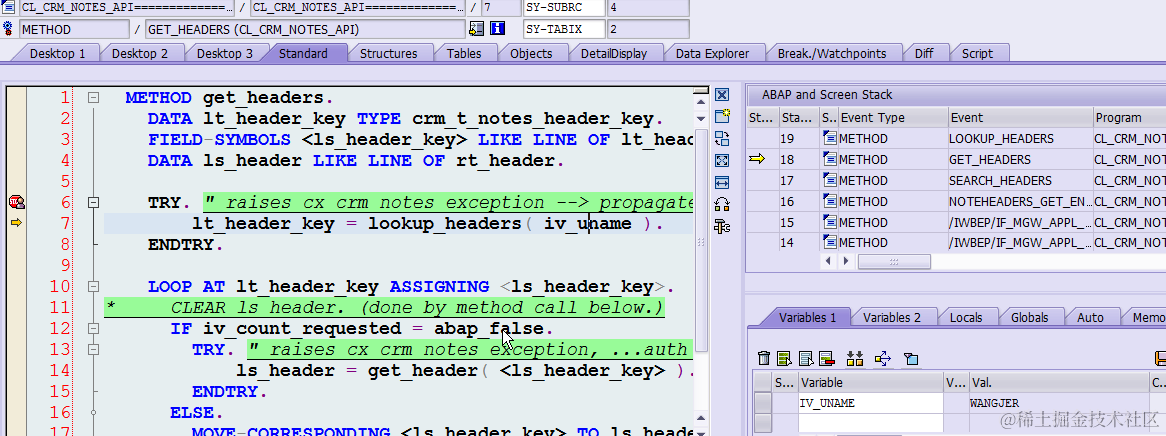This screenshot has width=1166, height=436.
Task: Click the full-screen maximize tool icon
Action: (722, 160)
